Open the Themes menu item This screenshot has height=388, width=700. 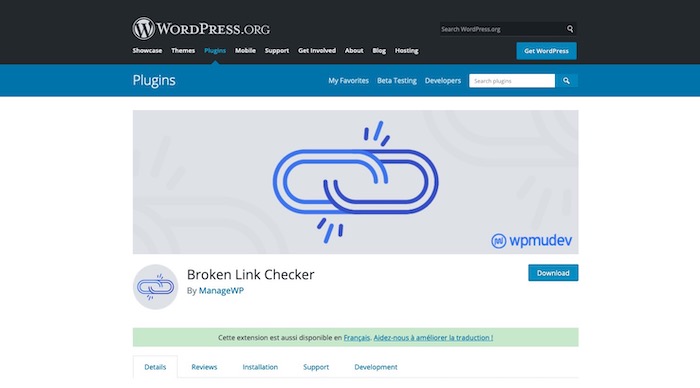coord(183,50)
